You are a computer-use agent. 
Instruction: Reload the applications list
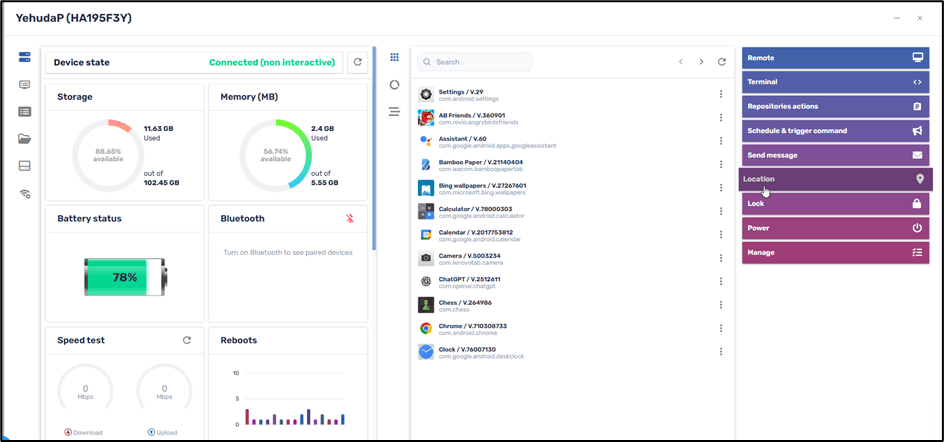(x=722, y=62)
